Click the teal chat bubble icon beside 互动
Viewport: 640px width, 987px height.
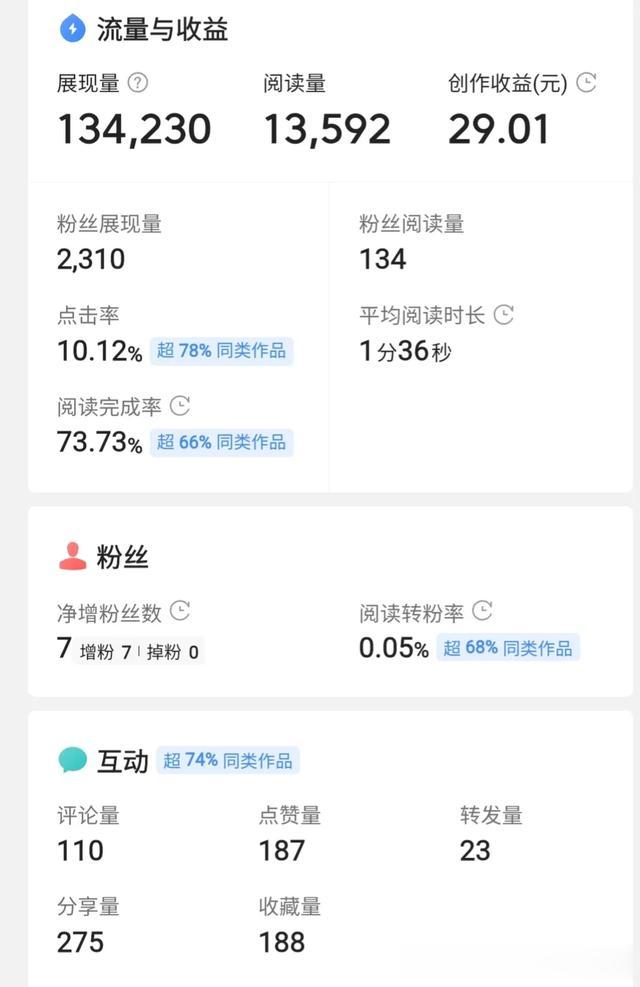(73, 760)
